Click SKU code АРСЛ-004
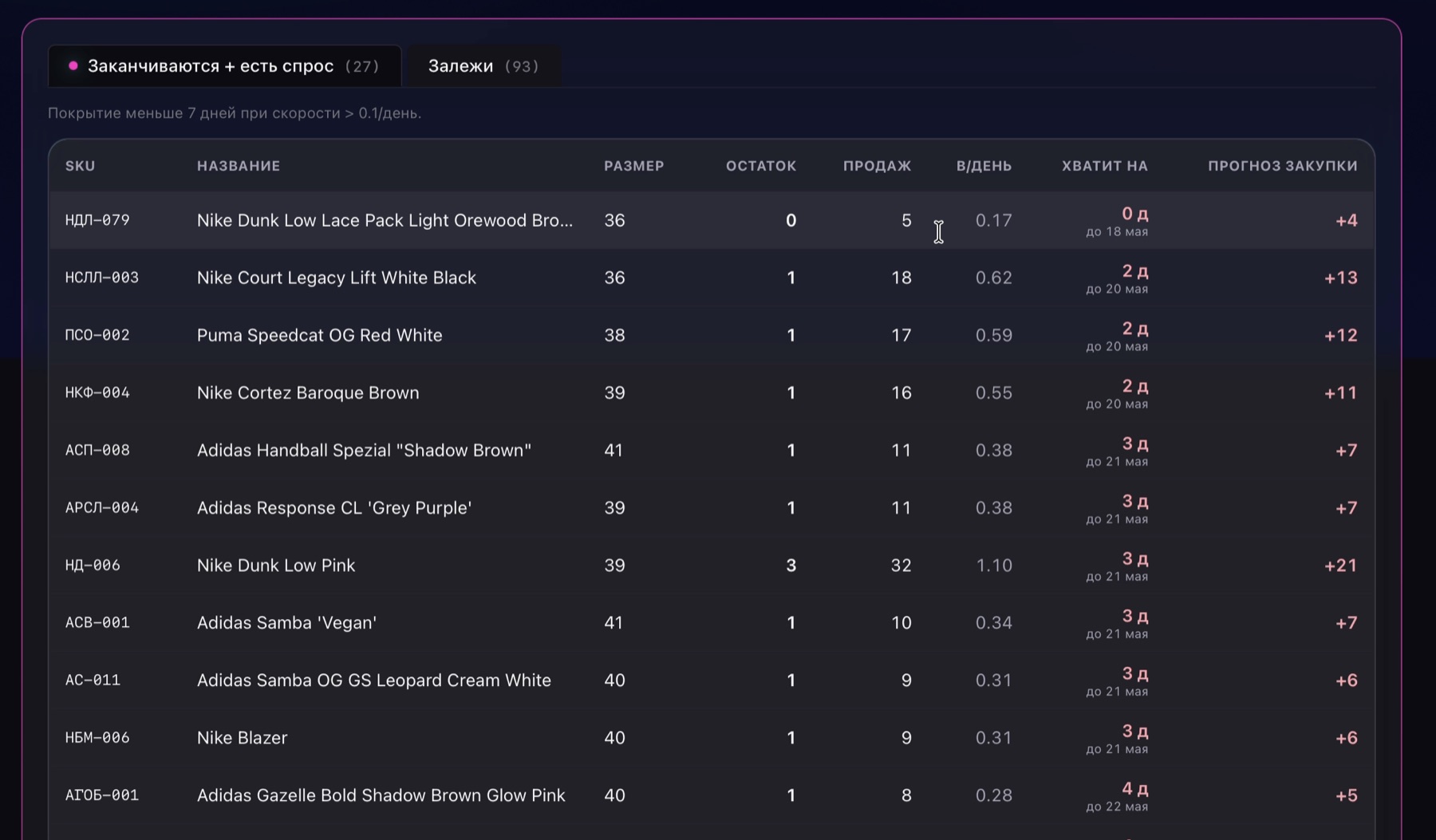The height and width of the screenshot is (840, 1436). pyautogui.click(x=102, y=507)
